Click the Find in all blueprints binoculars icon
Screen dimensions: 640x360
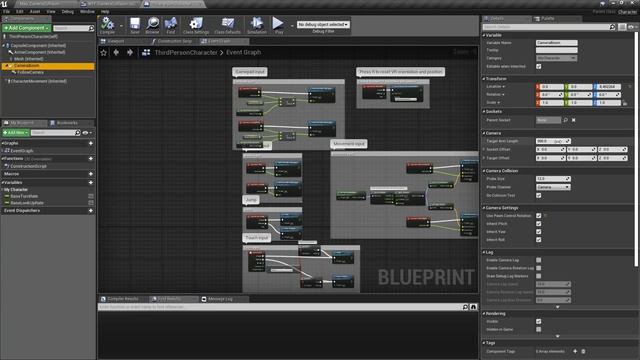click(x=473, y=307)
